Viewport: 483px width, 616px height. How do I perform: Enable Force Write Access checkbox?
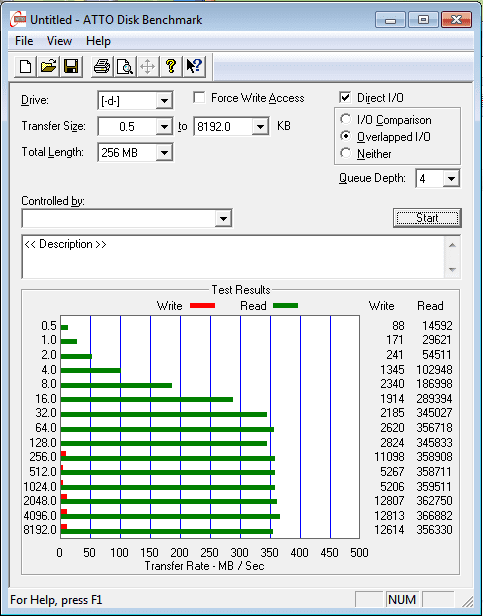tap(199, 98)
